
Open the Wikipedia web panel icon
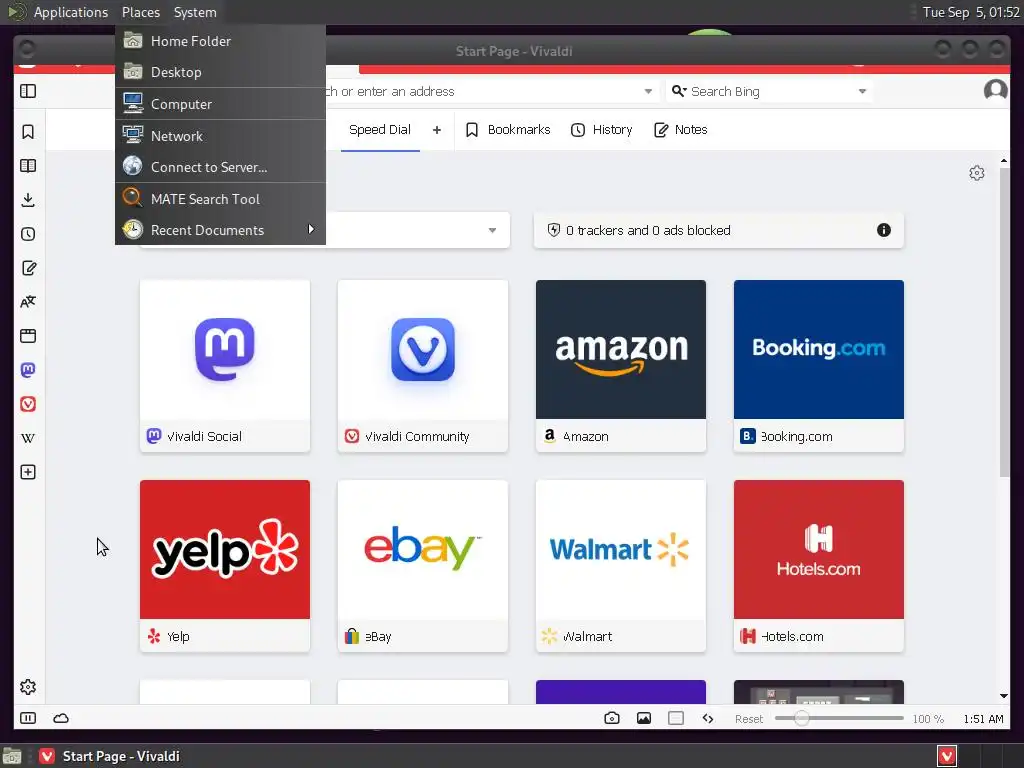pos(28,438)
